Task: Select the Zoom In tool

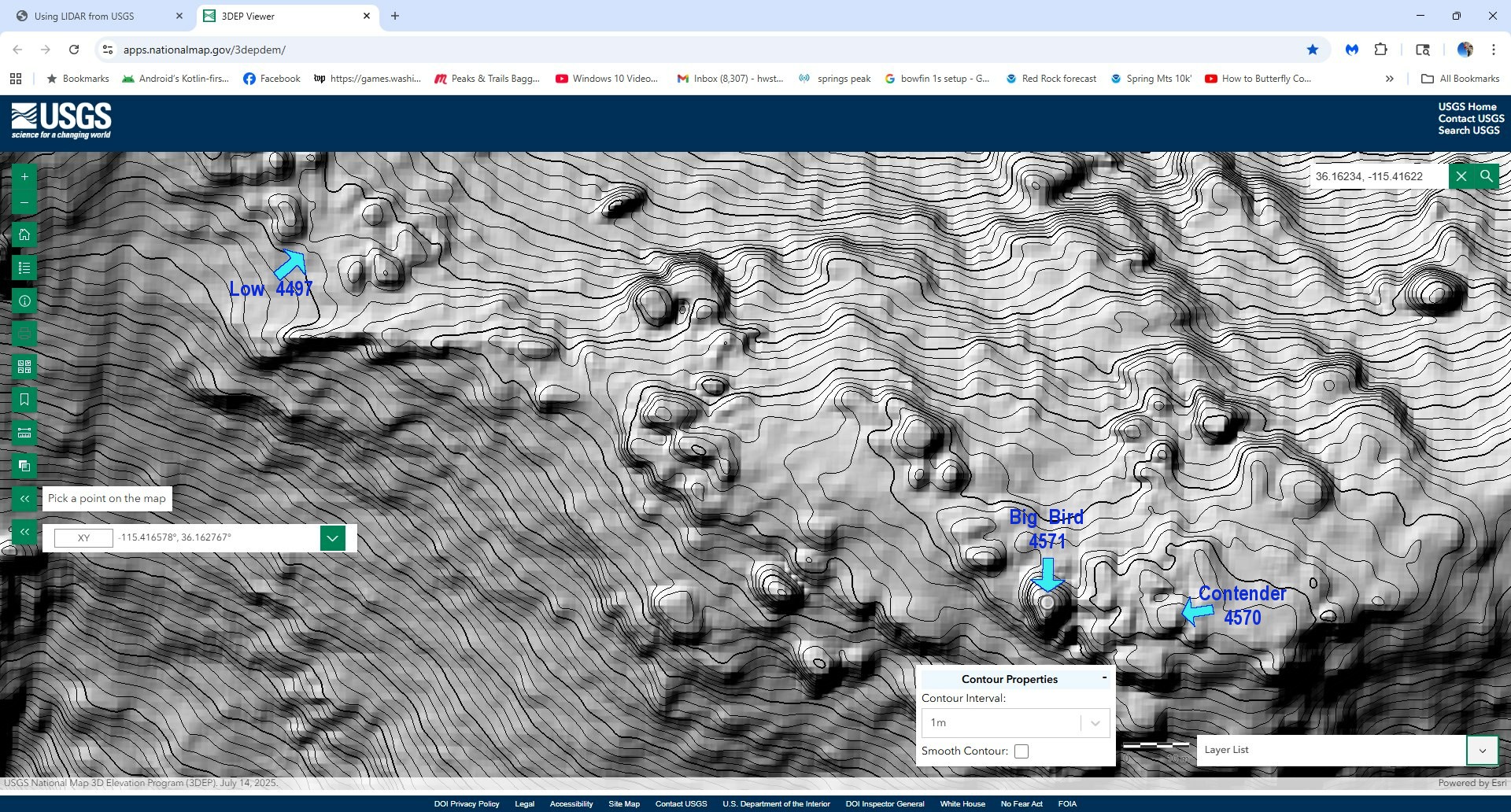Action: (24, 176)
